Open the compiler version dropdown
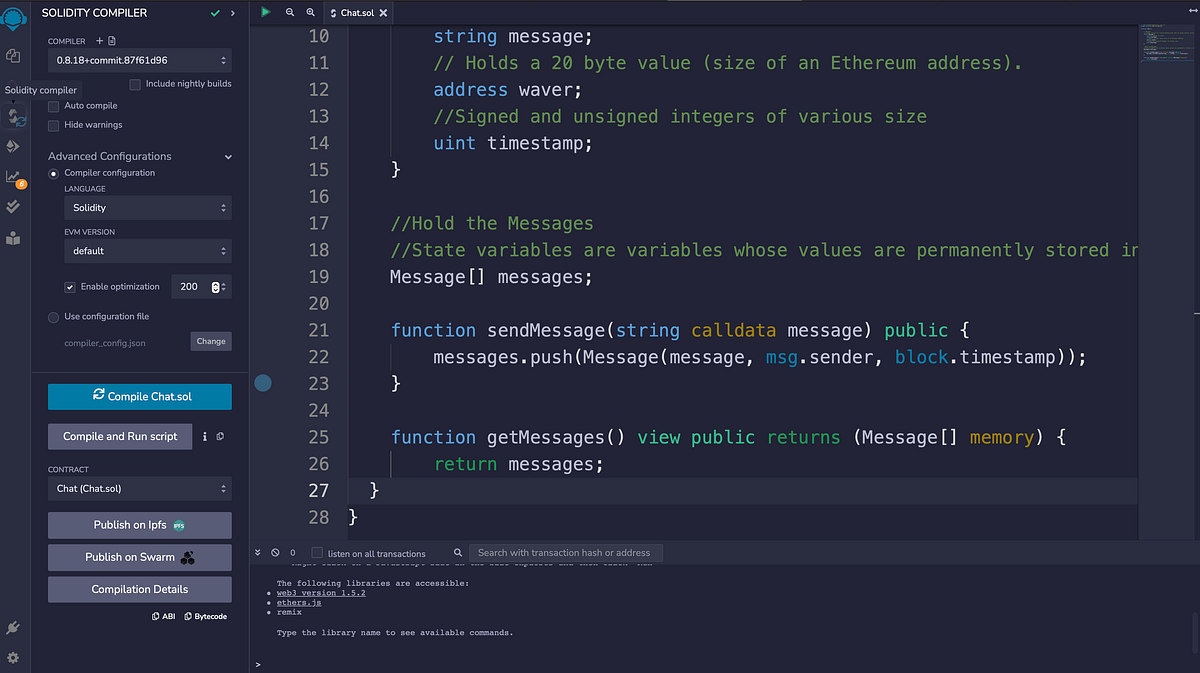 pyautogui.click(x=139, y=62)
